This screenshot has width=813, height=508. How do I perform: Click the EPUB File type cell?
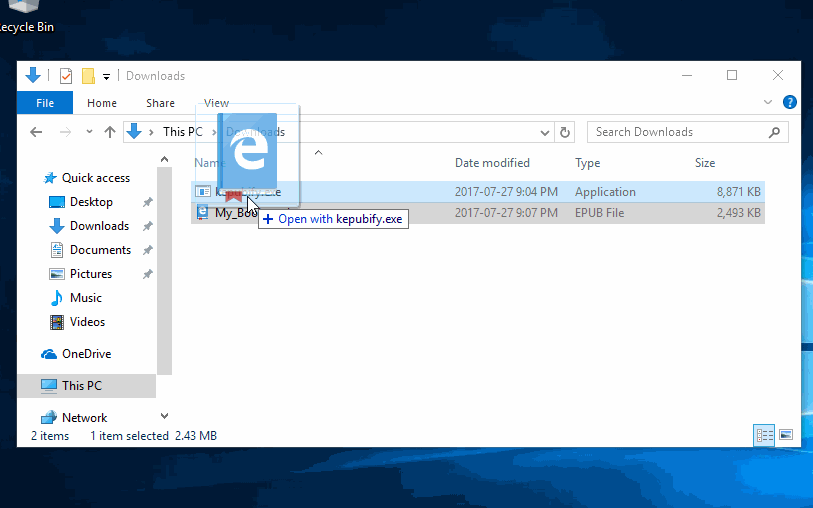[599, 213]
